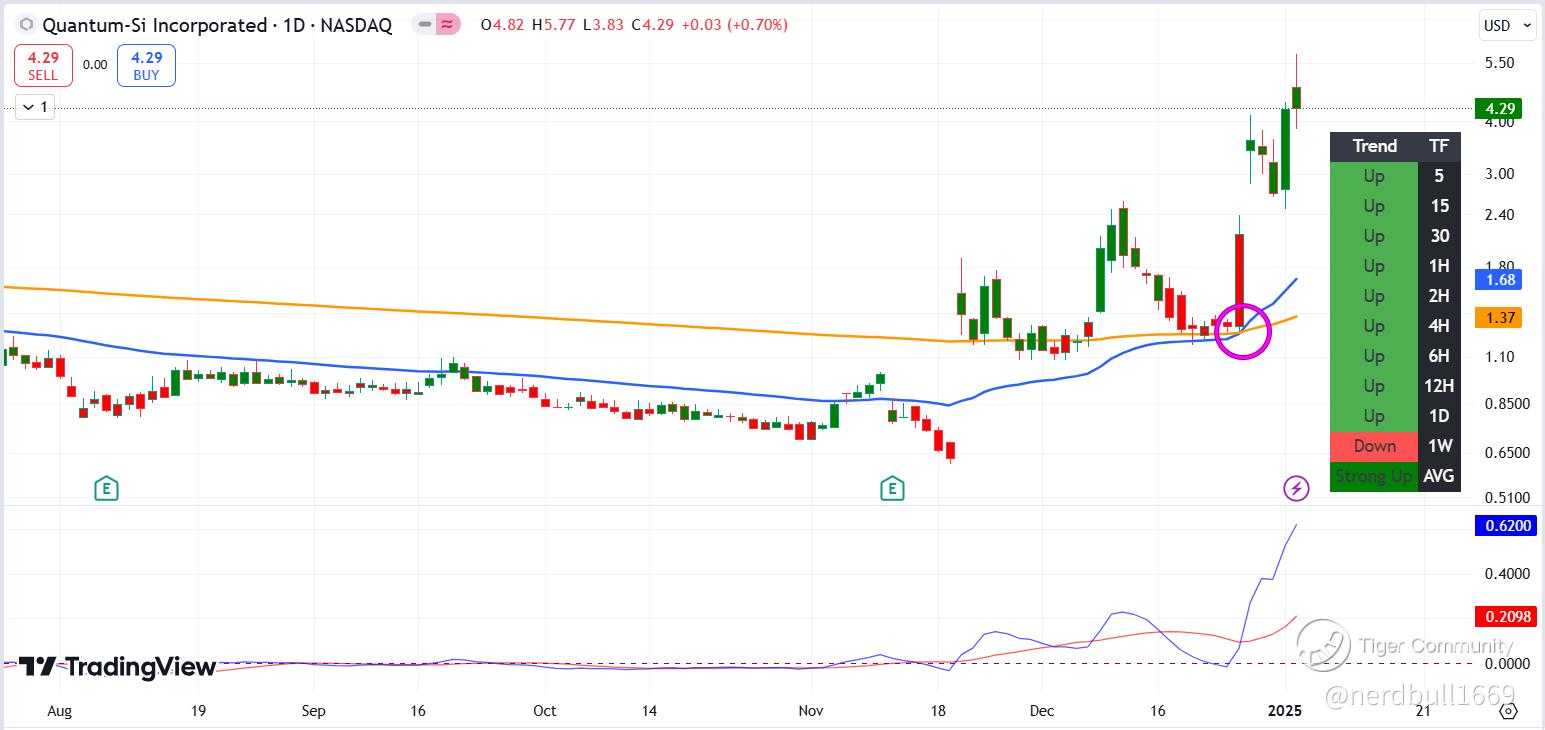Viewport: 1545px width, 730px height.
Task: Click the Sep label on time axis
Action: pos(314,711)
